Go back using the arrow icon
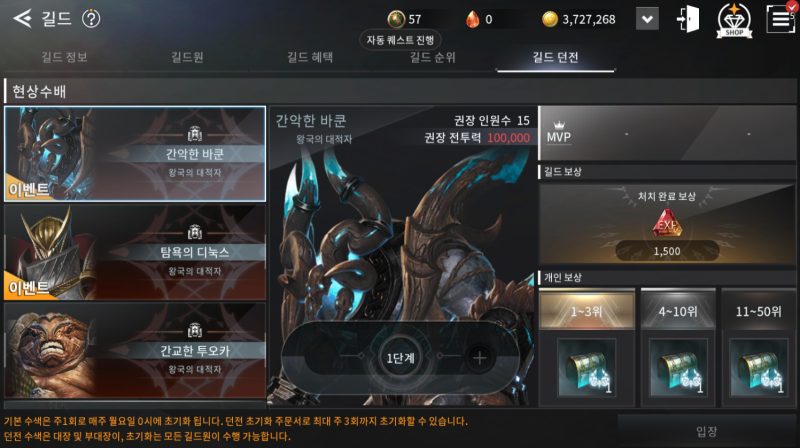This screenshot has height=448, width=800. click(x=22, y=19)
